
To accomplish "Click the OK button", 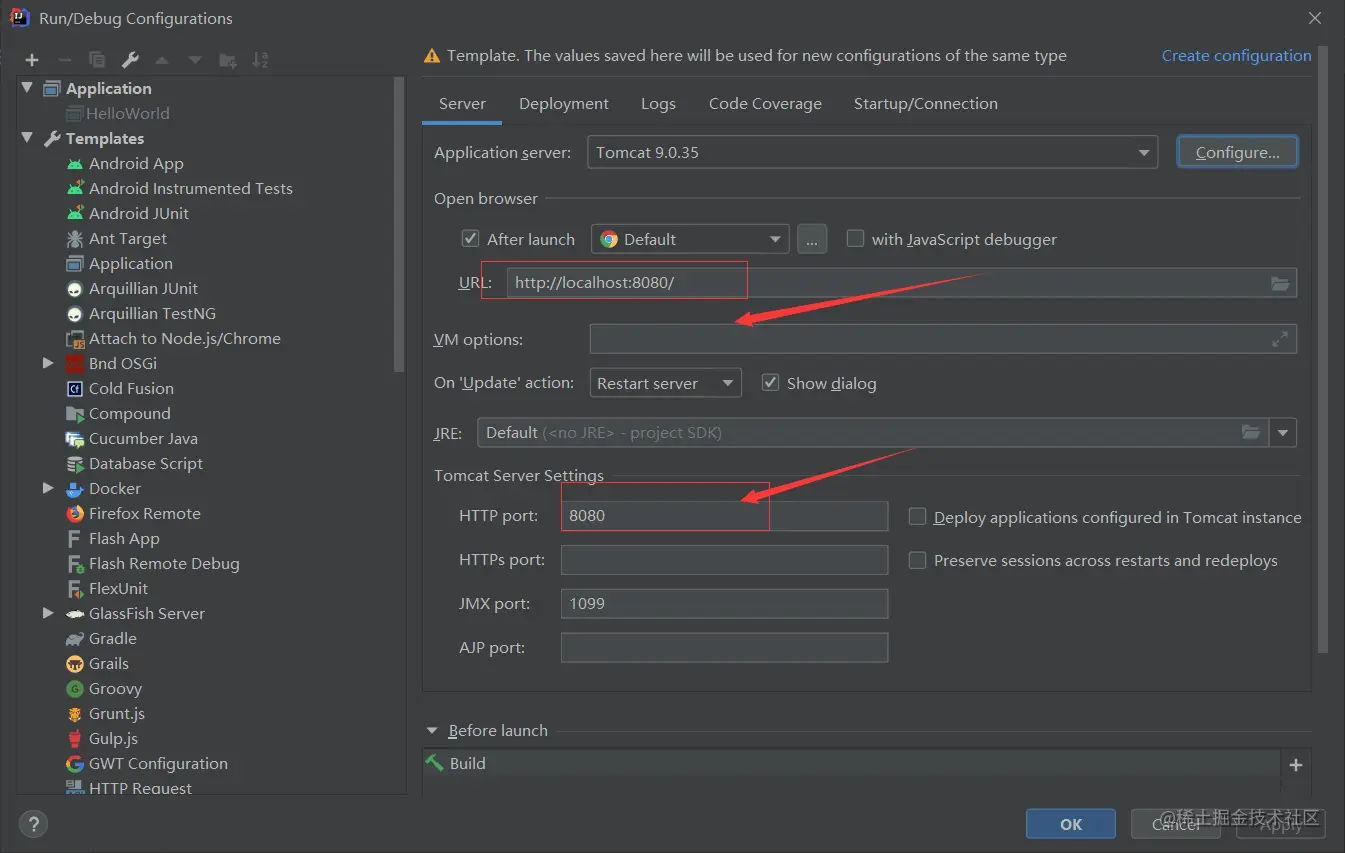I will [1071, 824].
